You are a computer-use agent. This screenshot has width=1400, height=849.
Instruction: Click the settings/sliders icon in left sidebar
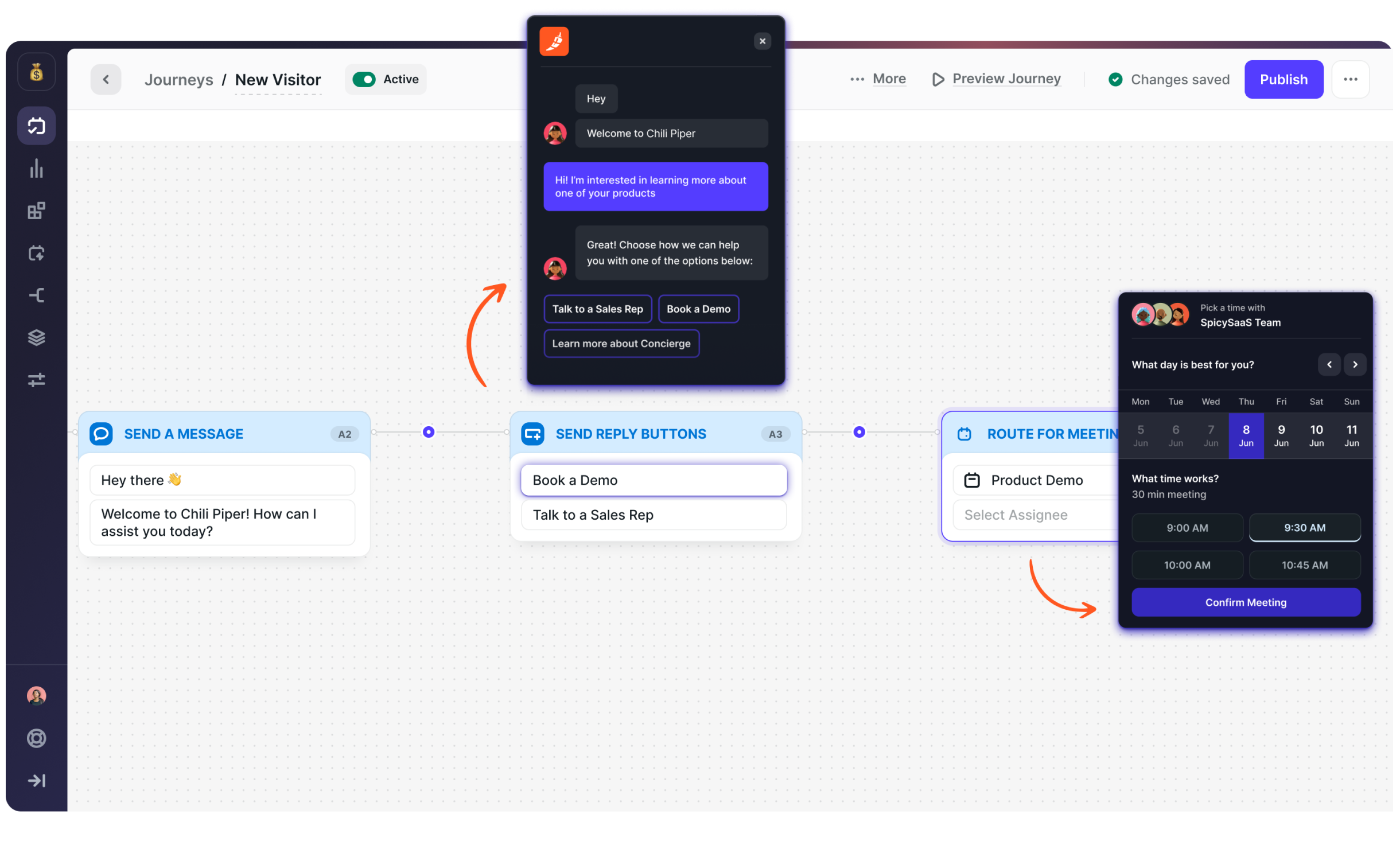[x=35, y=380]
